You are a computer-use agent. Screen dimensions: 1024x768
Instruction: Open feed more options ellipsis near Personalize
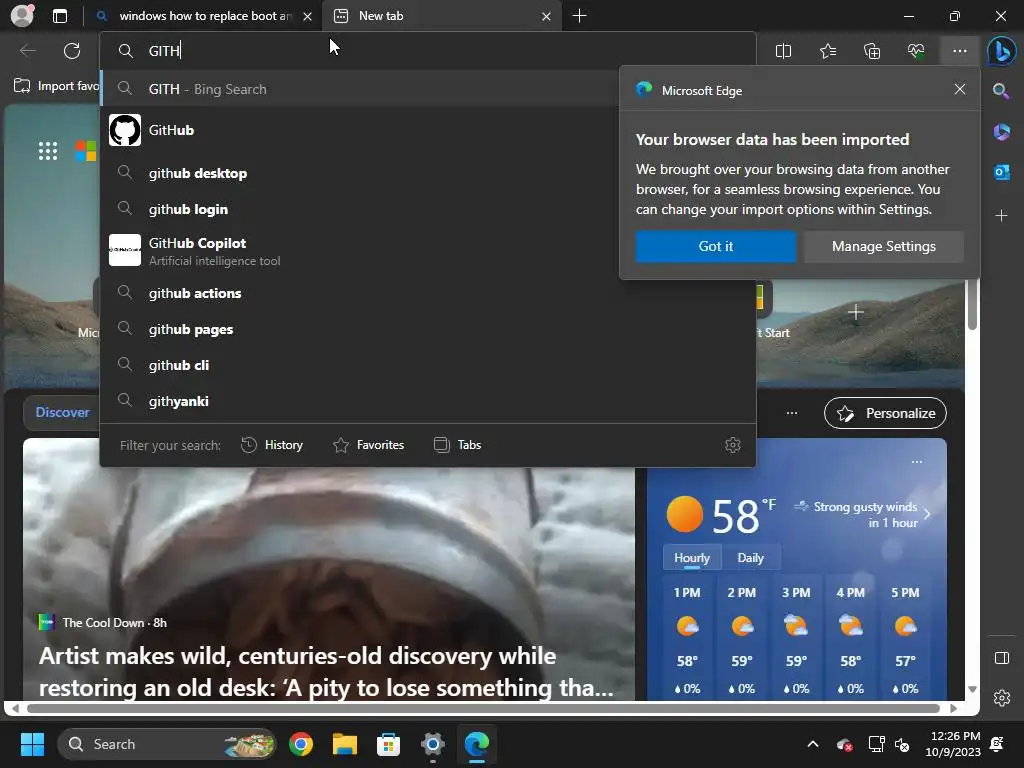pyautogui.click(x=792, y=413)
